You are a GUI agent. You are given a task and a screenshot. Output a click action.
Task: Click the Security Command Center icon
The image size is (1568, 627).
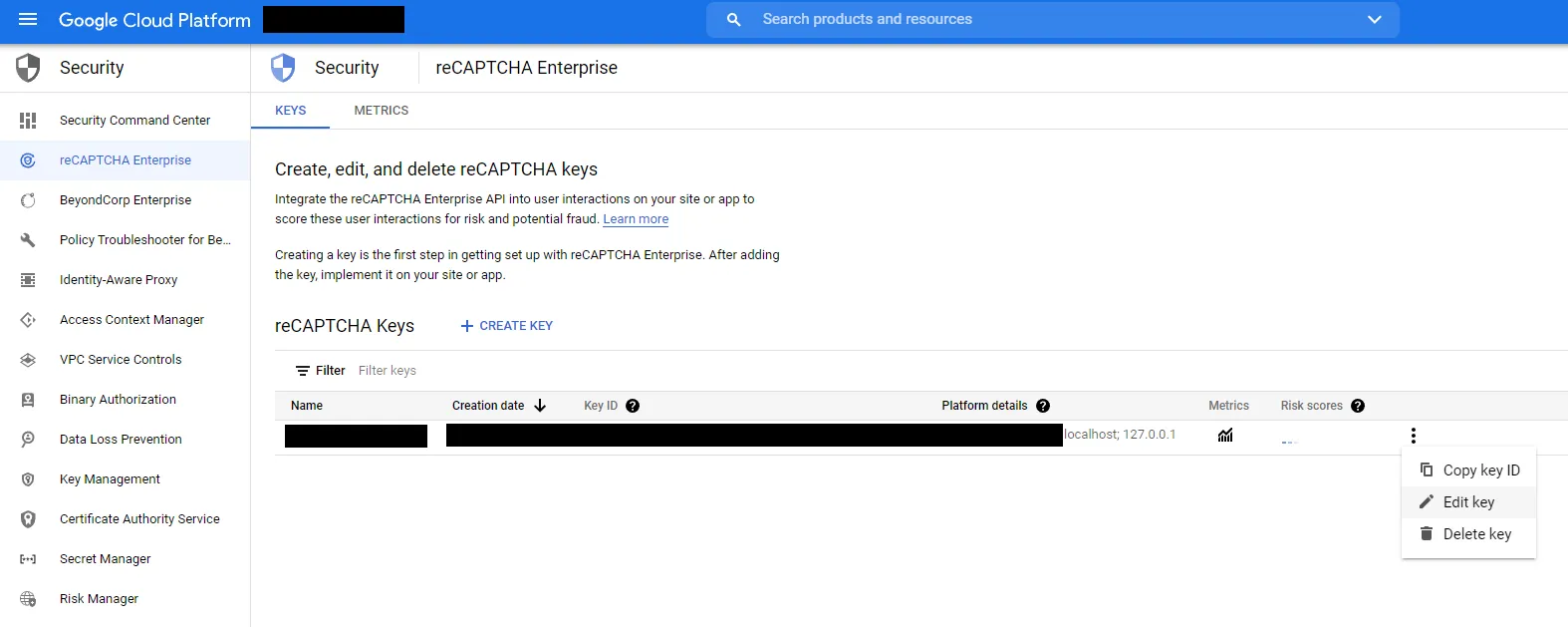[x=28, y=121]
